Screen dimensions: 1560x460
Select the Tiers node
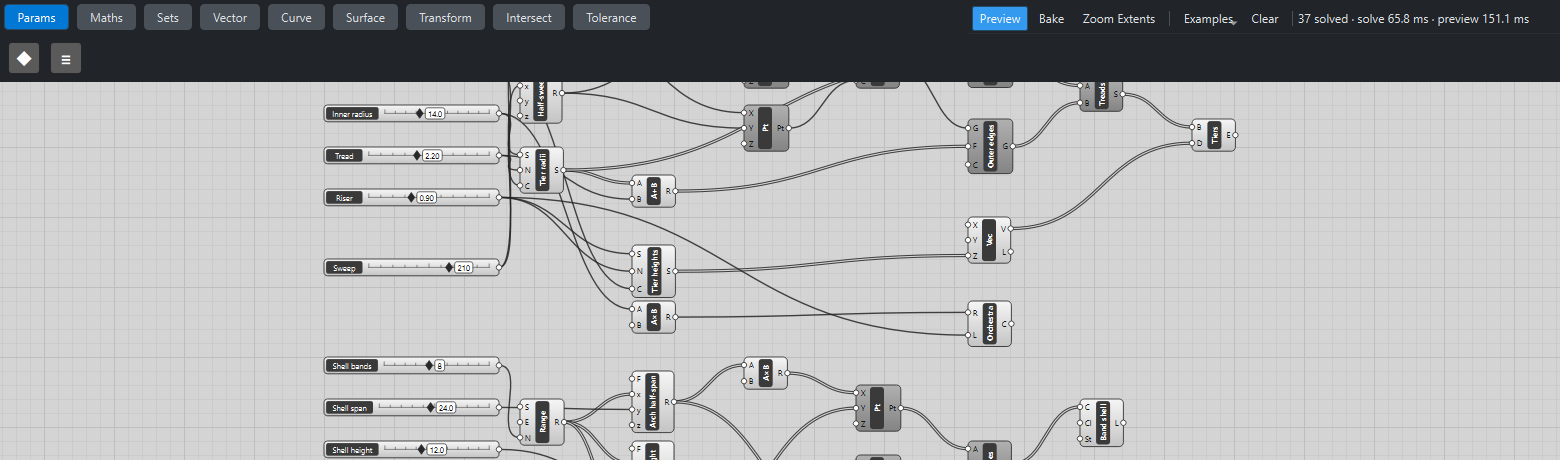tap(1214, 135)
